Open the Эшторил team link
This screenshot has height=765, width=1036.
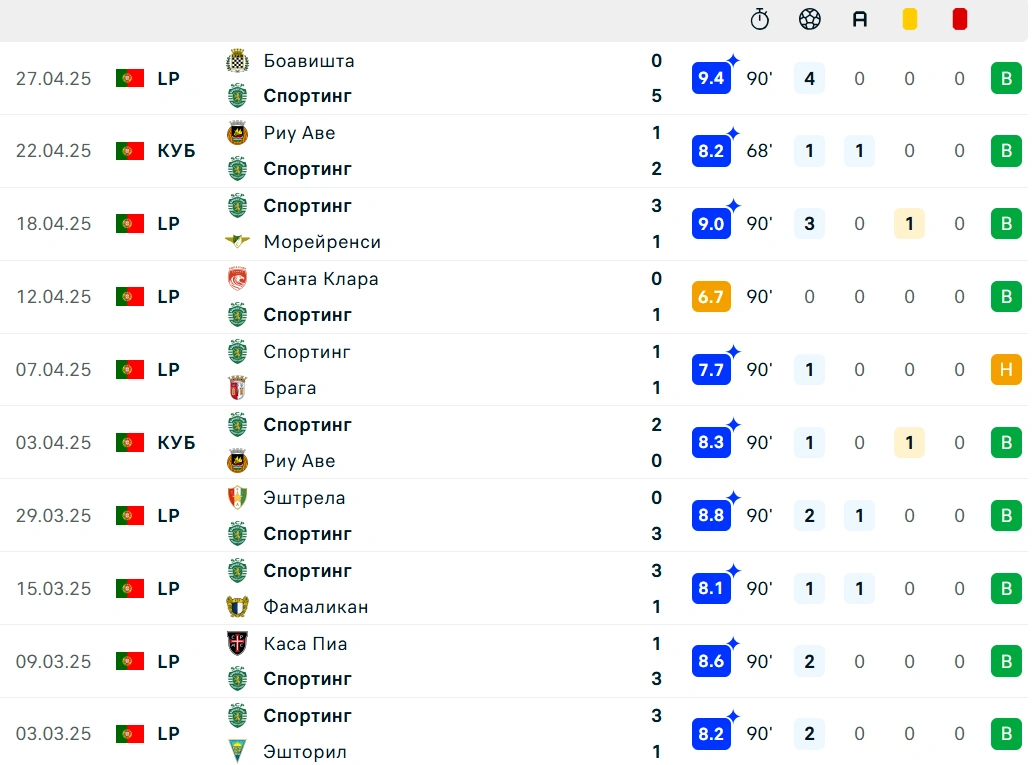point(305,752)
